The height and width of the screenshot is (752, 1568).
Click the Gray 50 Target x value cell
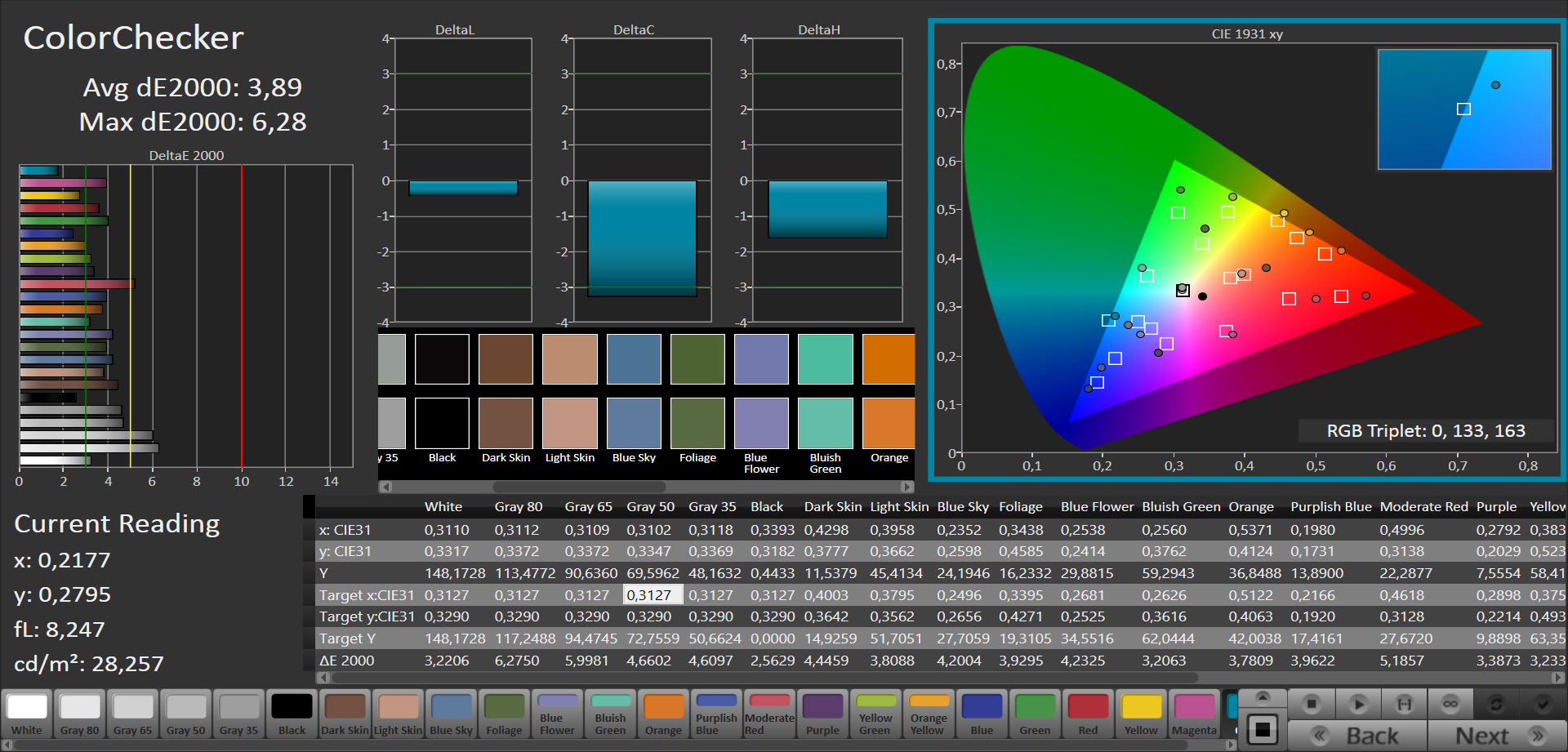653,595
